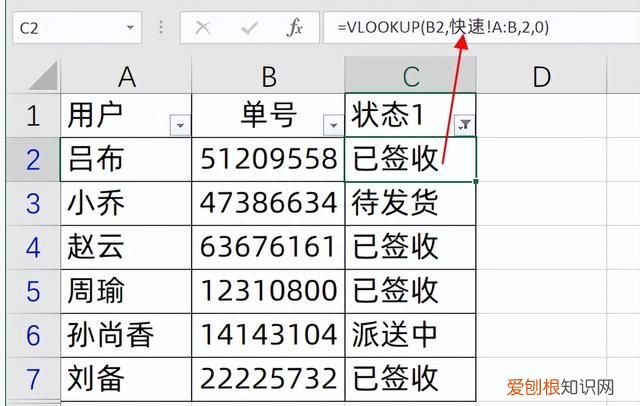Select row 7 header
The image size is (640, 406).
[x=33, y=379]
